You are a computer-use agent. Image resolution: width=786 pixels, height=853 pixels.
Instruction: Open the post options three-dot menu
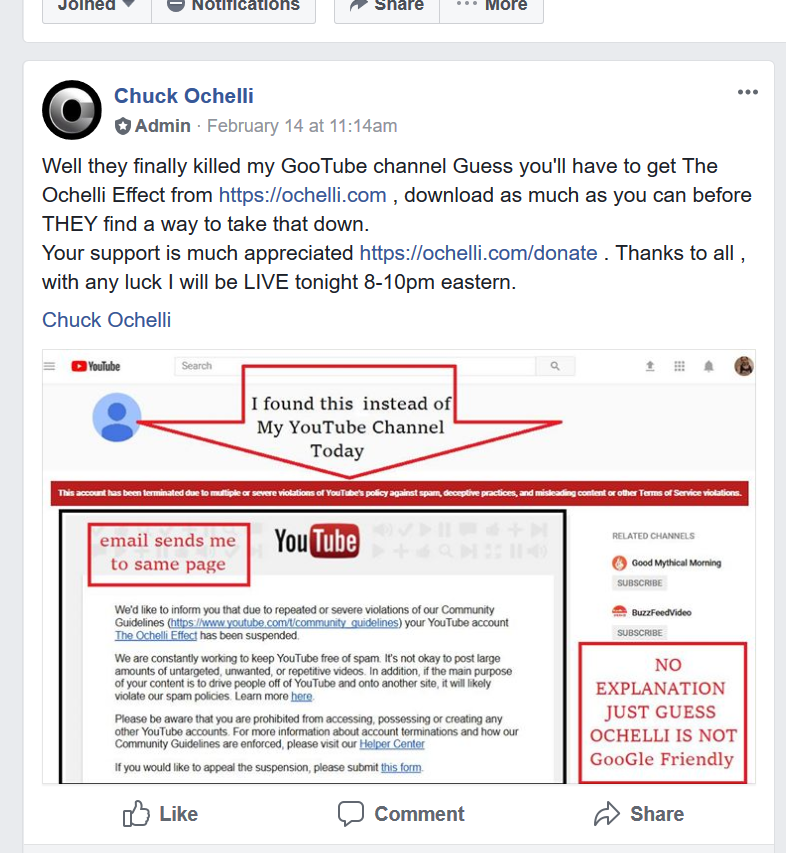coord(747,92)
